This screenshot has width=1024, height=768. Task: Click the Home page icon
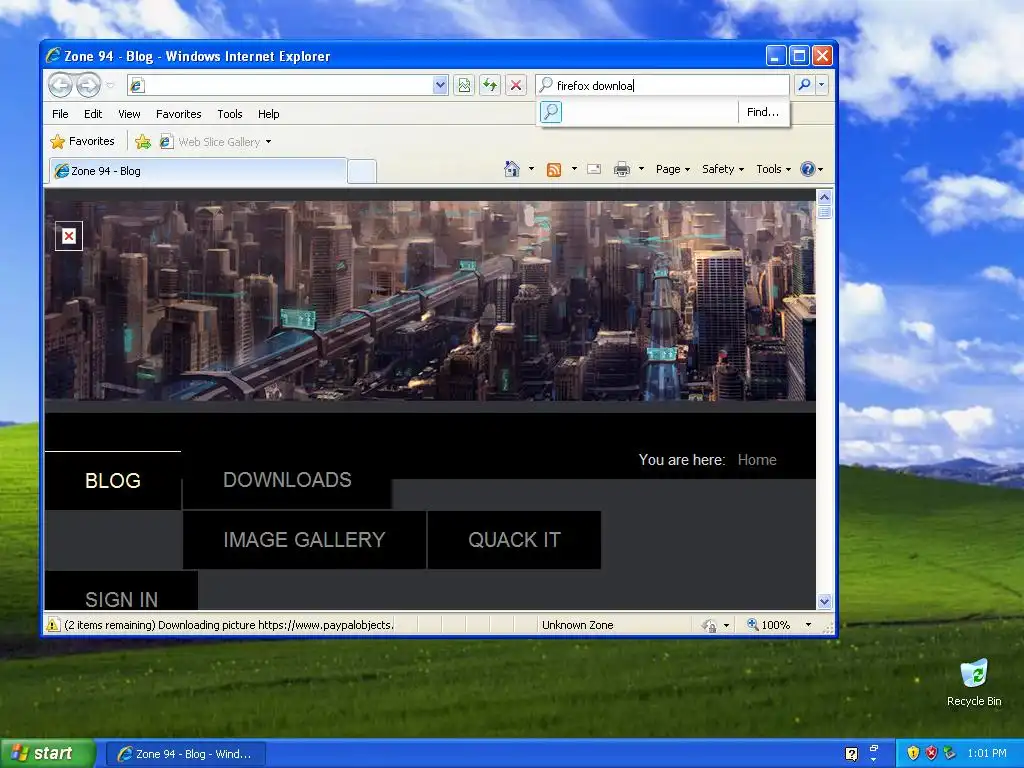click(x=512, y=169)
